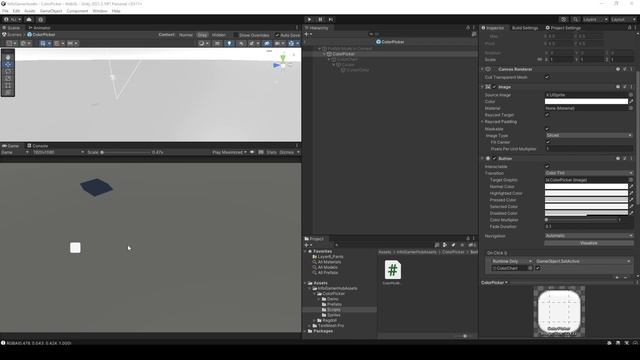Toggle the Auto Save checkbox
The height and width of the screenshot is (360, 640).
coord(278,35)
